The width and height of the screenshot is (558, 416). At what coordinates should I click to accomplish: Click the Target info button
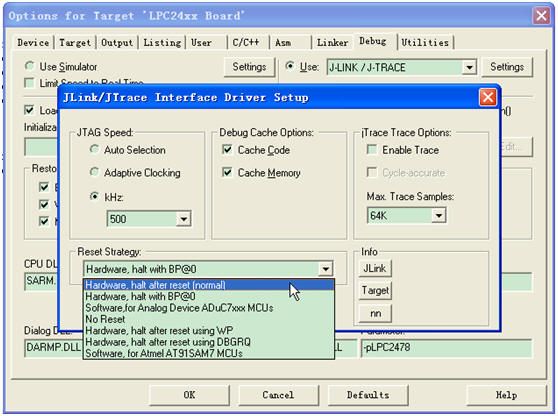(375, 290)
